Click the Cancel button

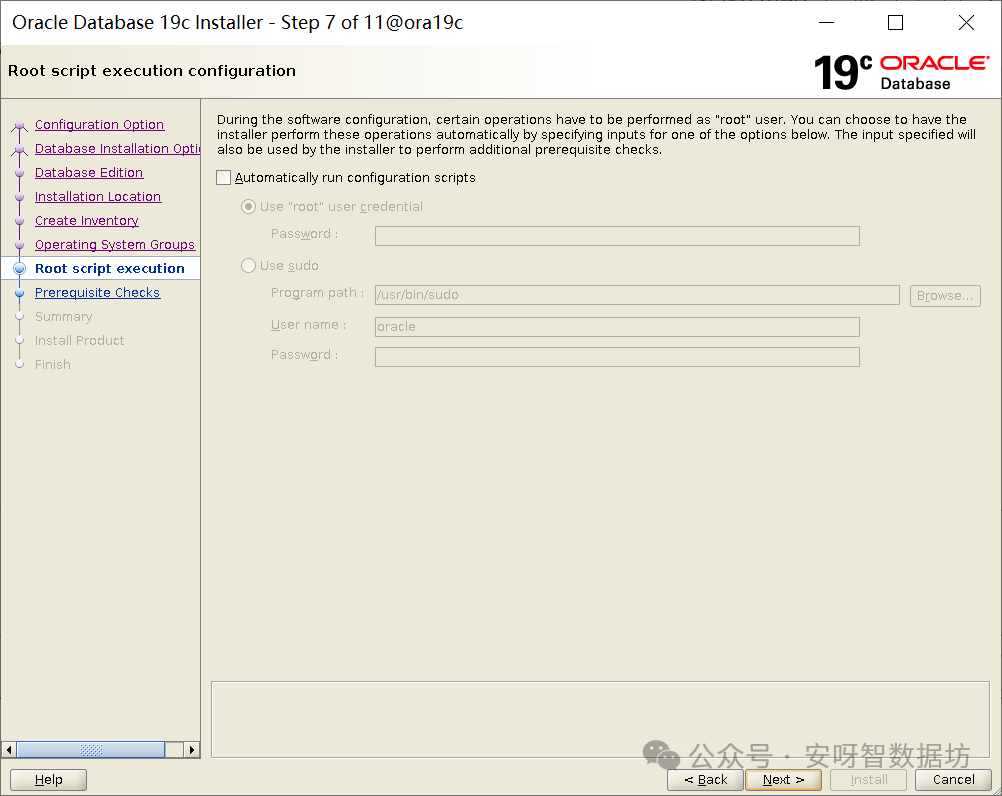coord(953,779)
